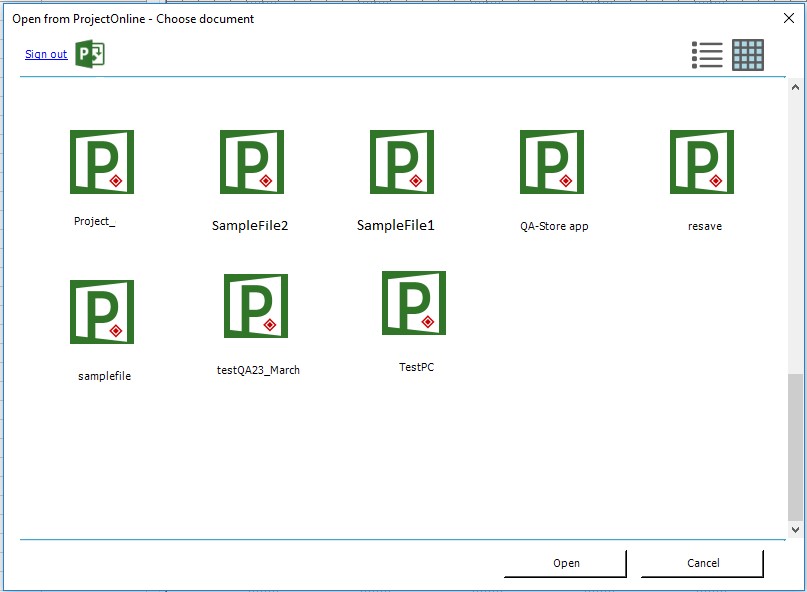Select the samplefile project icon
The image size is (807, 592).
point(102,312)
